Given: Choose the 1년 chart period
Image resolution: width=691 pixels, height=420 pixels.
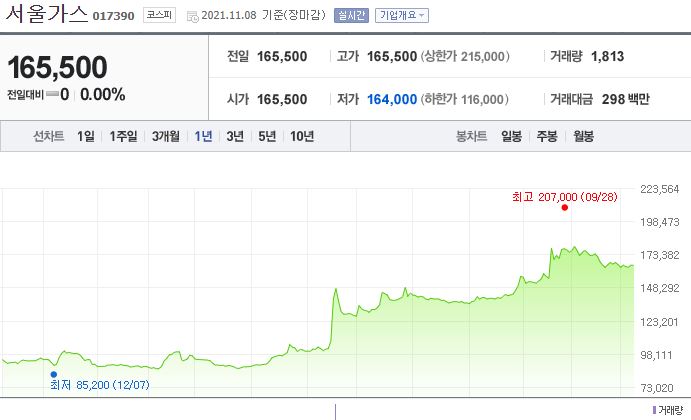Looking at the screenshot, I should 204,136.
